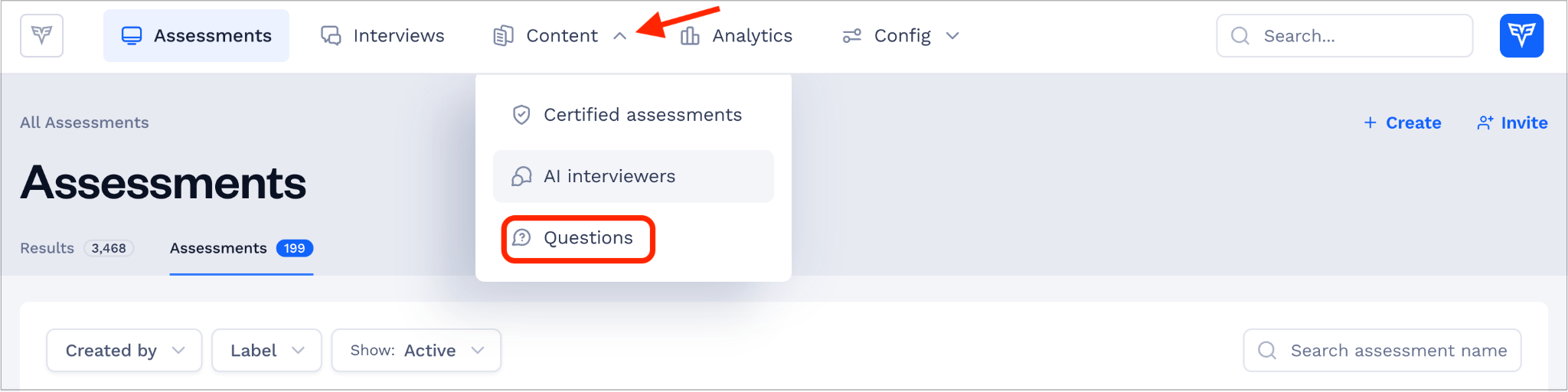Focus the Search assessment name field

(1382, 351)
